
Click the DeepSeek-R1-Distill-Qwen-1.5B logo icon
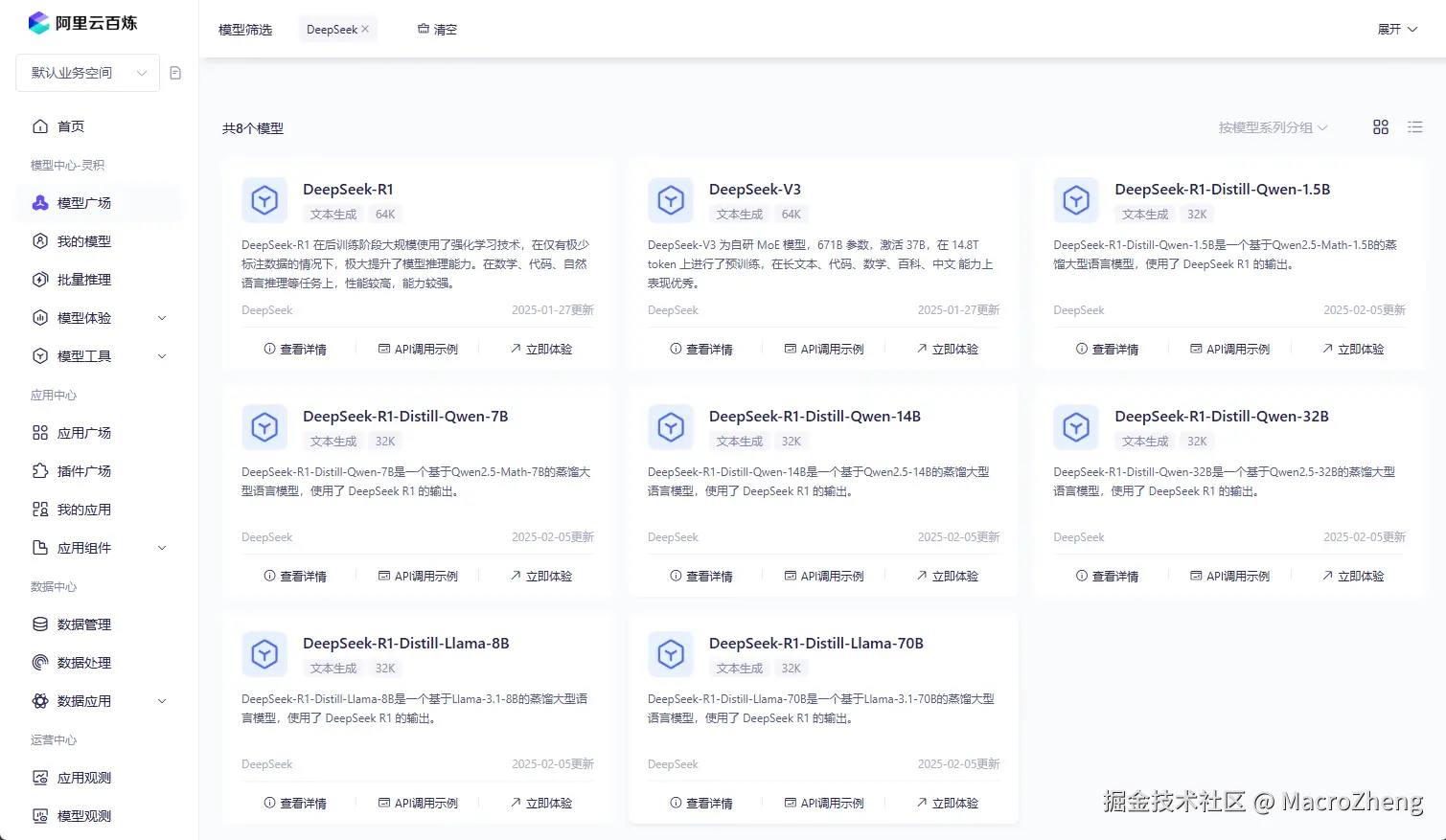coord(1076,200)
